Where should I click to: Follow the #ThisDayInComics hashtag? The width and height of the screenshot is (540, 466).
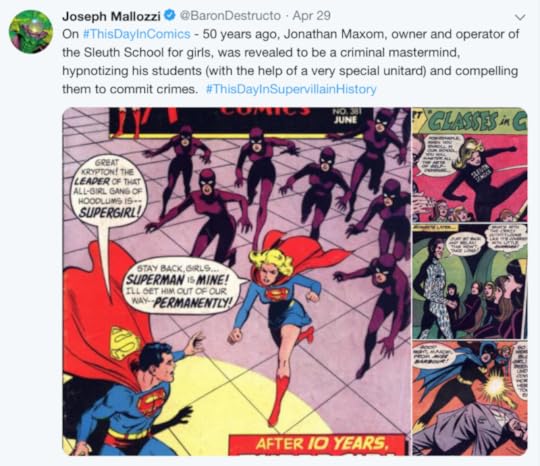tap(137, 34)
